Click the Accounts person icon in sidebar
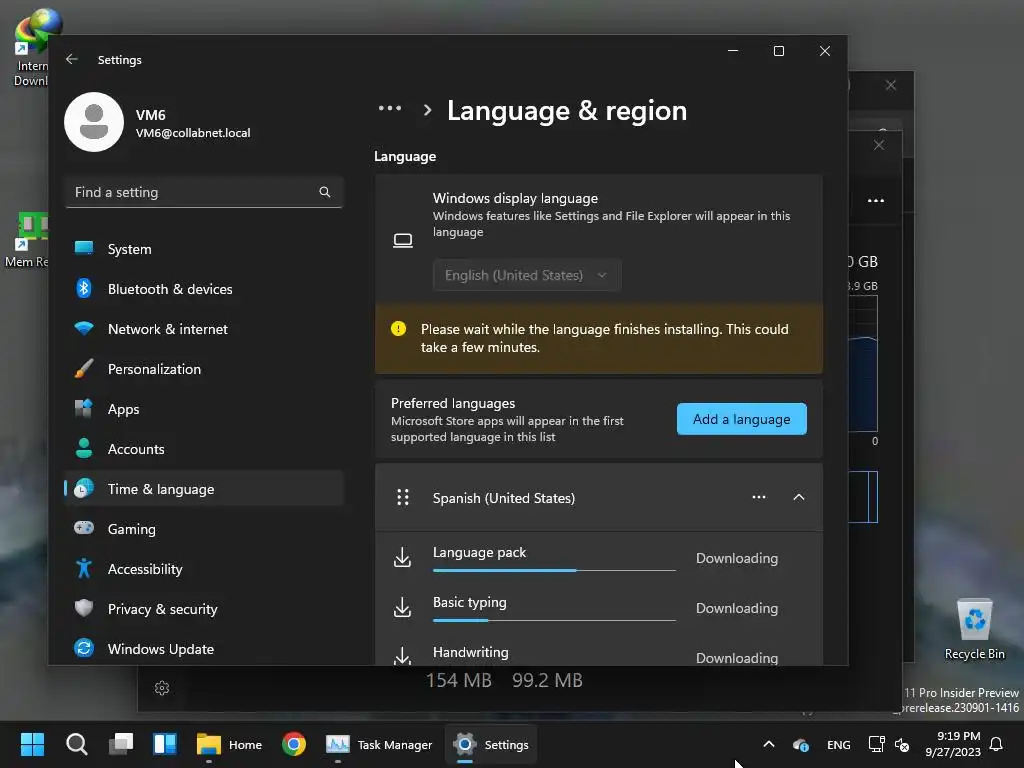 coord(84,448)
